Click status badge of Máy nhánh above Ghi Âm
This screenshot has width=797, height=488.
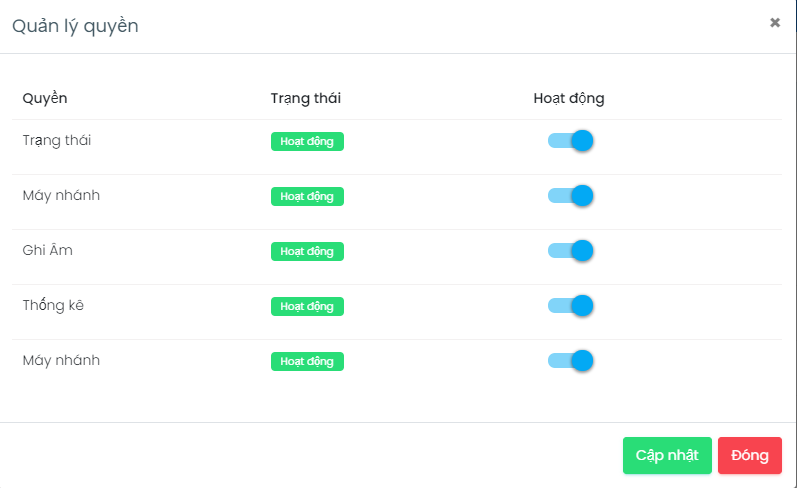point(307,197)
